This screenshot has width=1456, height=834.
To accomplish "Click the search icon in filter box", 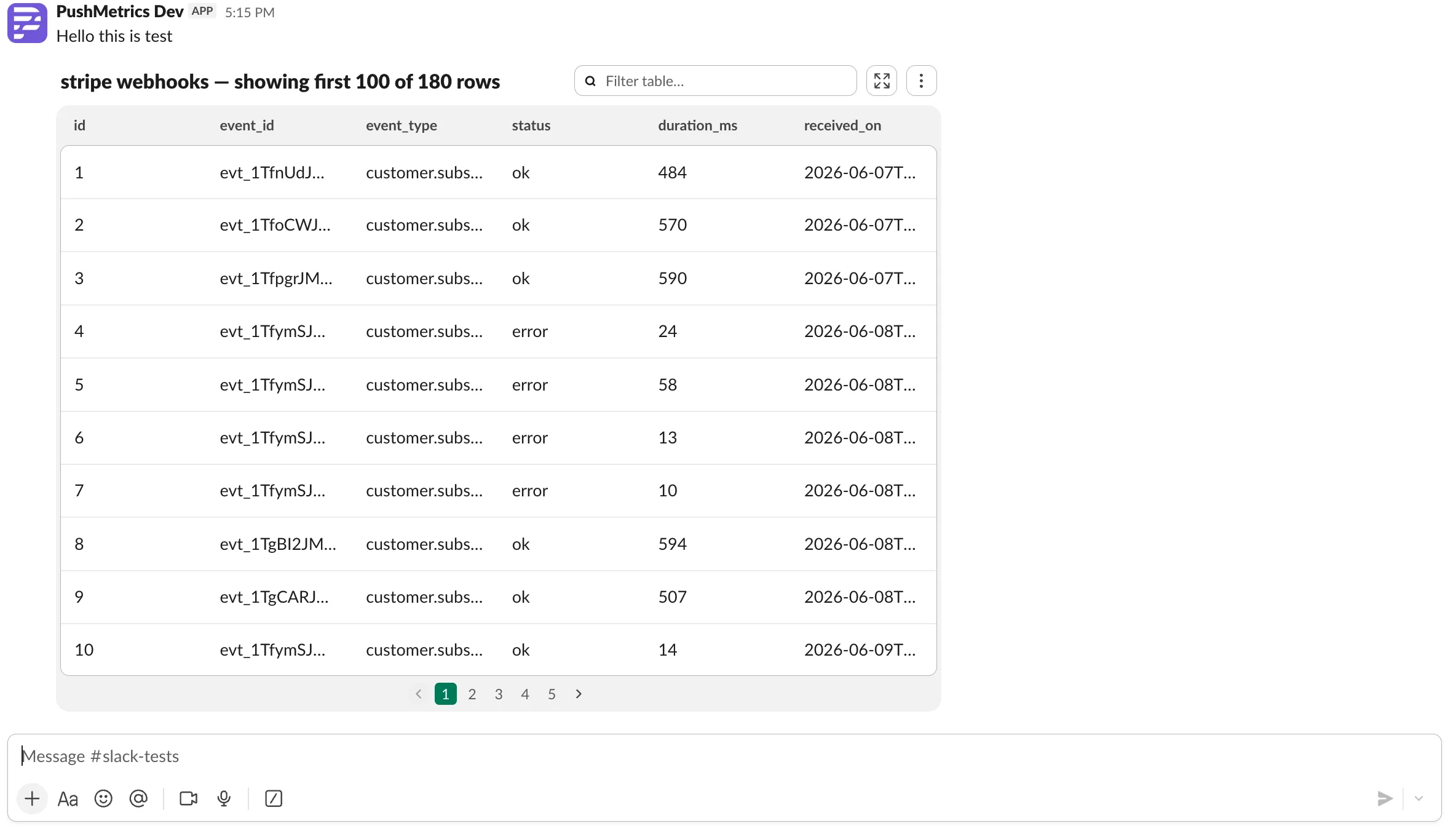I will coord(590,81).
